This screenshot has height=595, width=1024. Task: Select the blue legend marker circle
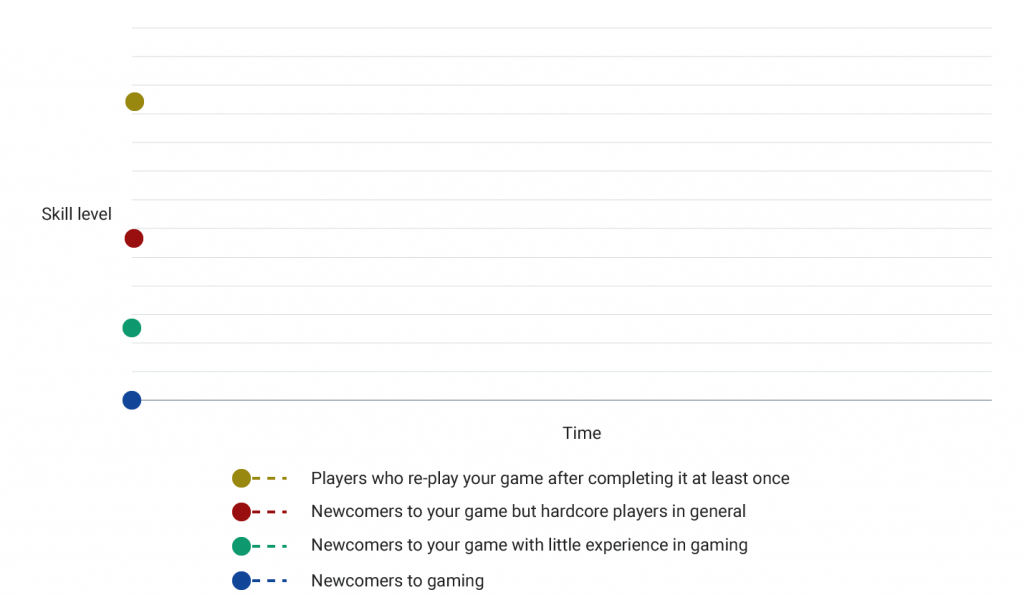pos(242,581)
